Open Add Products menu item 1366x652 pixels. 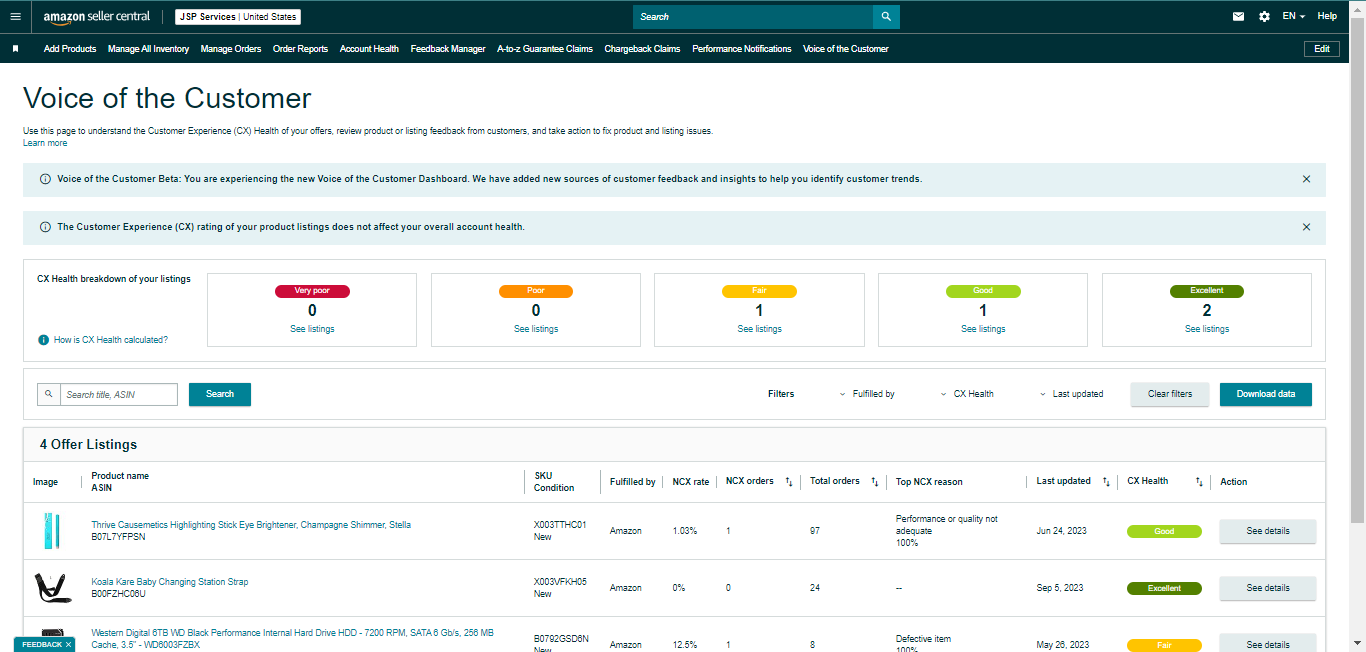point(70,49)
